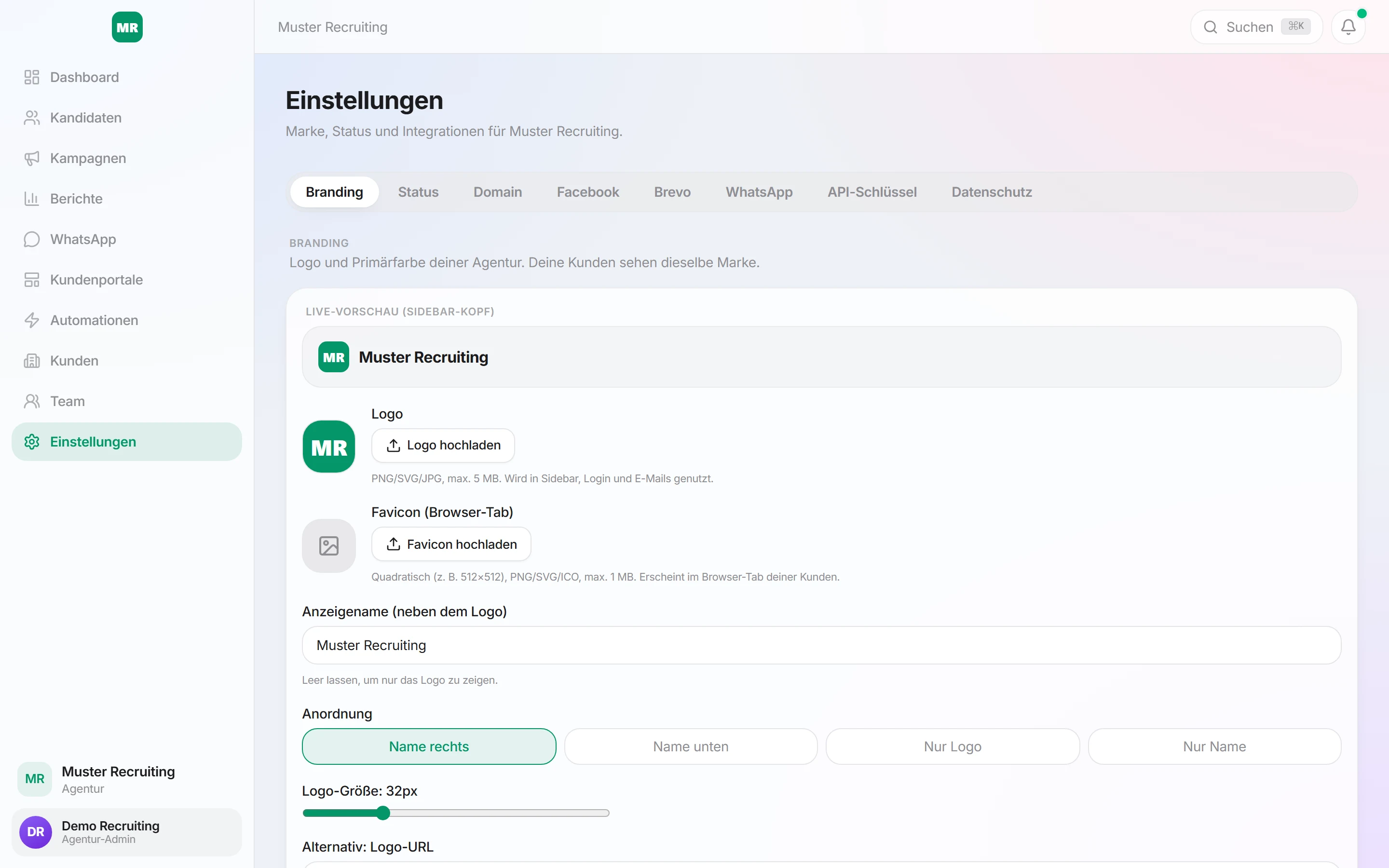
Task: Open the Datenschutz tab
Action: point(991,192)
